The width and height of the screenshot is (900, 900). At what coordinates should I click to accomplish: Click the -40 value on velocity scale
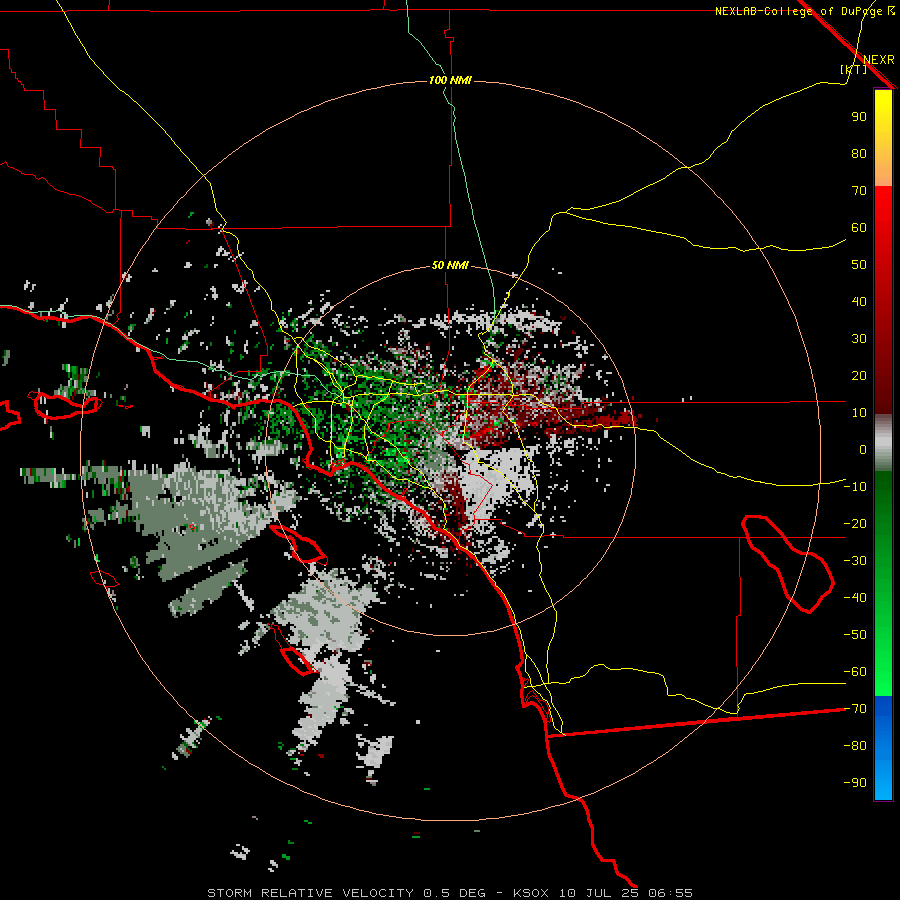855,598
